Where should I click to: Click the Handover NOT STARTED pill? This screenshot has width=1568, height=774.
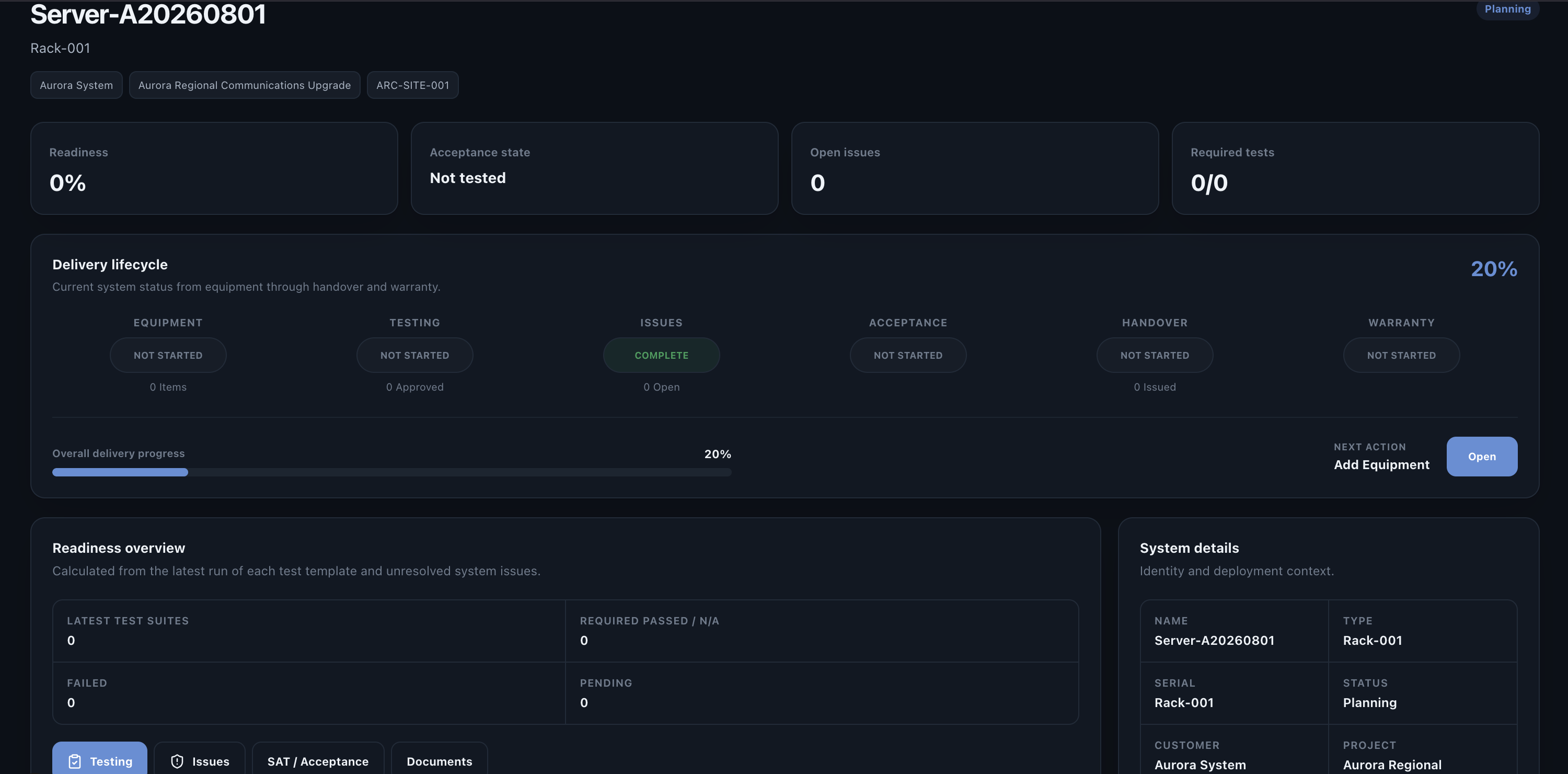(x=1155, y=355)
